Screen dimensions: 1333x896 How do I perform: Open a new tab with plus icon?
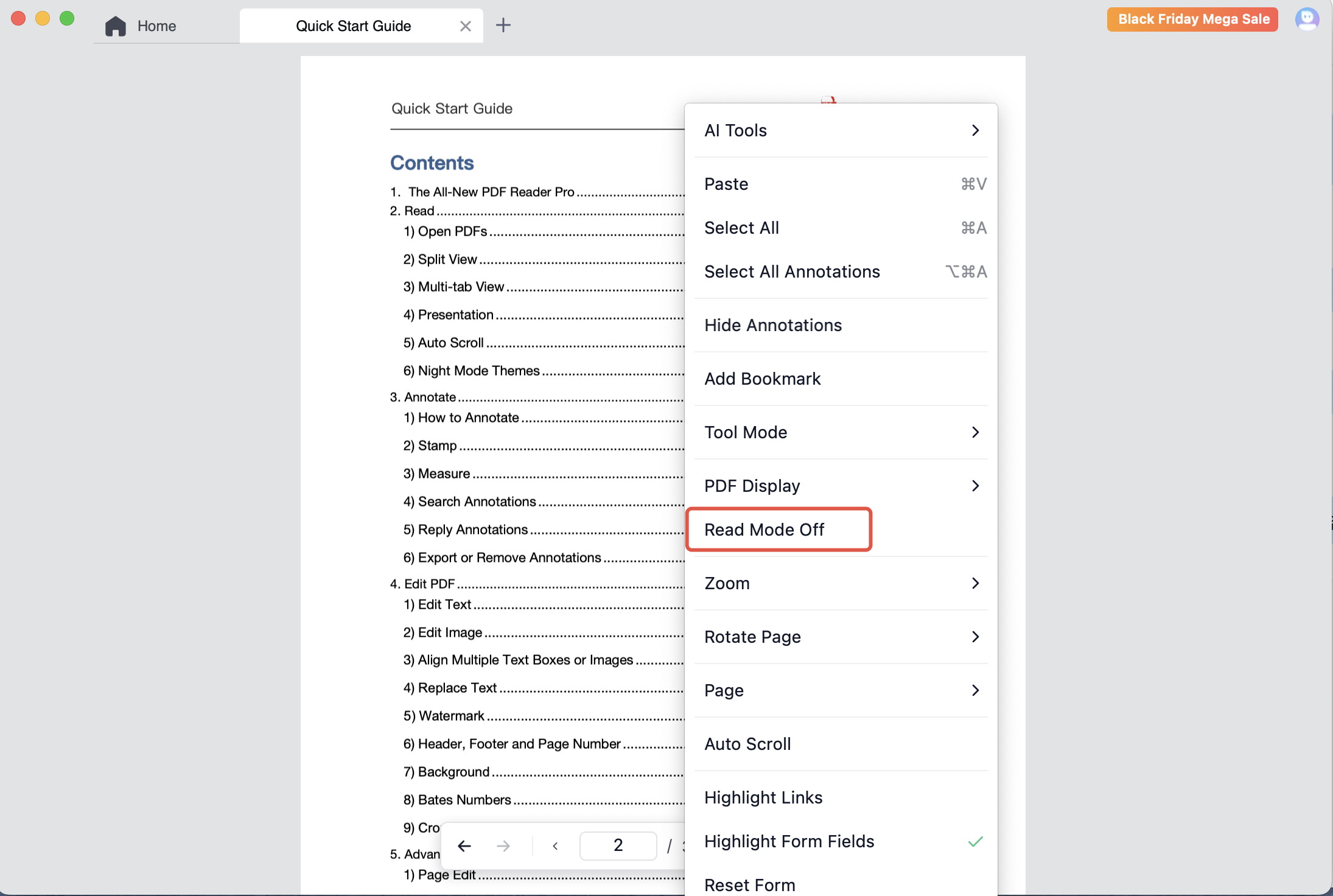tap(503, 26)
